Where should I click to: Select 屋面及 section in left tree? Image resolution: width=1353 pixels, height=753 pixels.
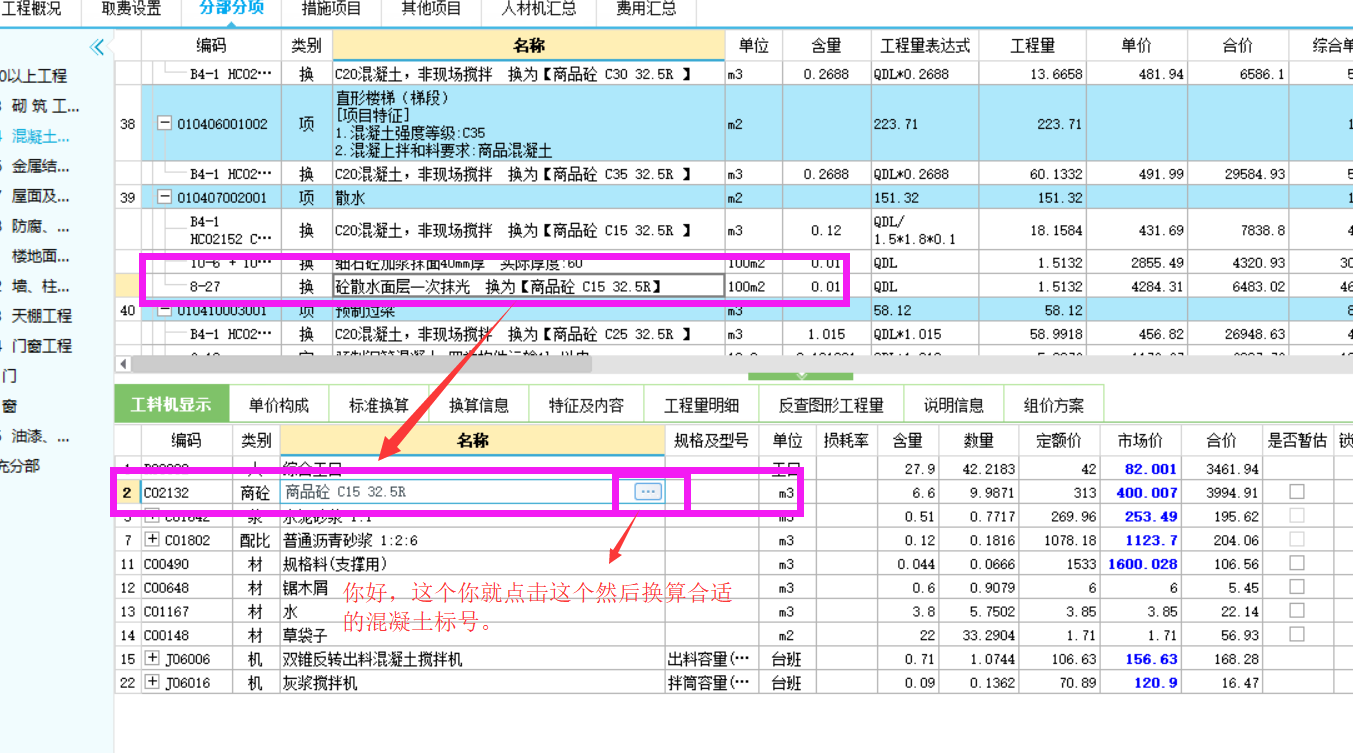(41, 196)
